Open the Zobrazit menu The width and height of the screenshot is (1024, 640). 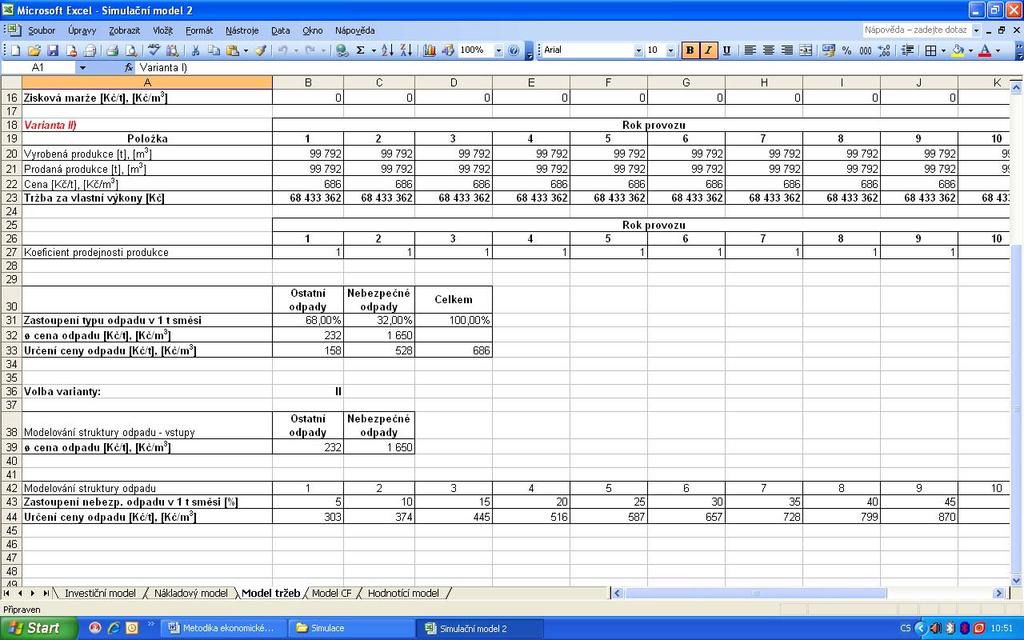(x=124, y=31)
